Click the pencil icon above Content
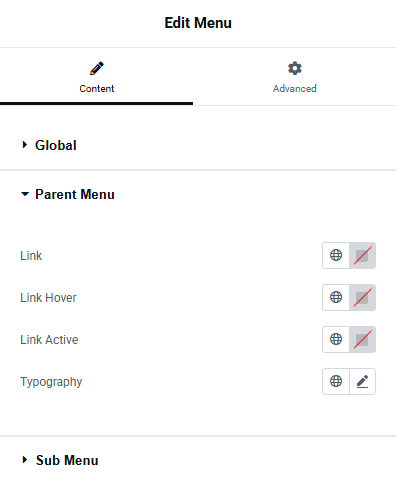The width and height of the screenshot is (396, 494). pos(97,68)
